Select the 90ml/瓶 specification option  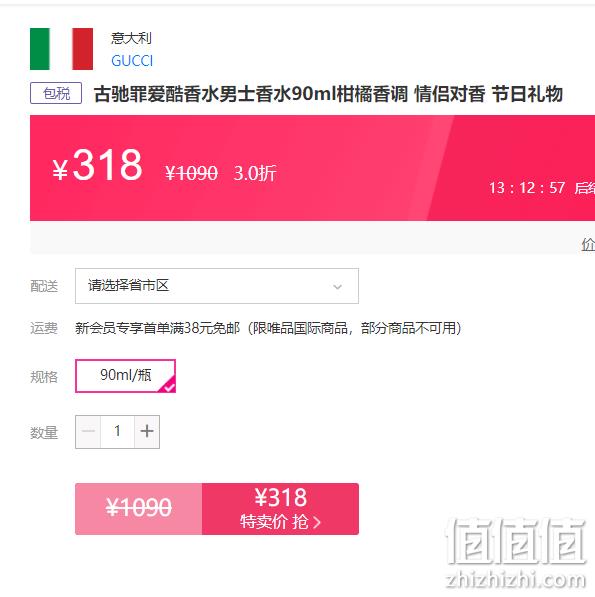pos(125,376)
